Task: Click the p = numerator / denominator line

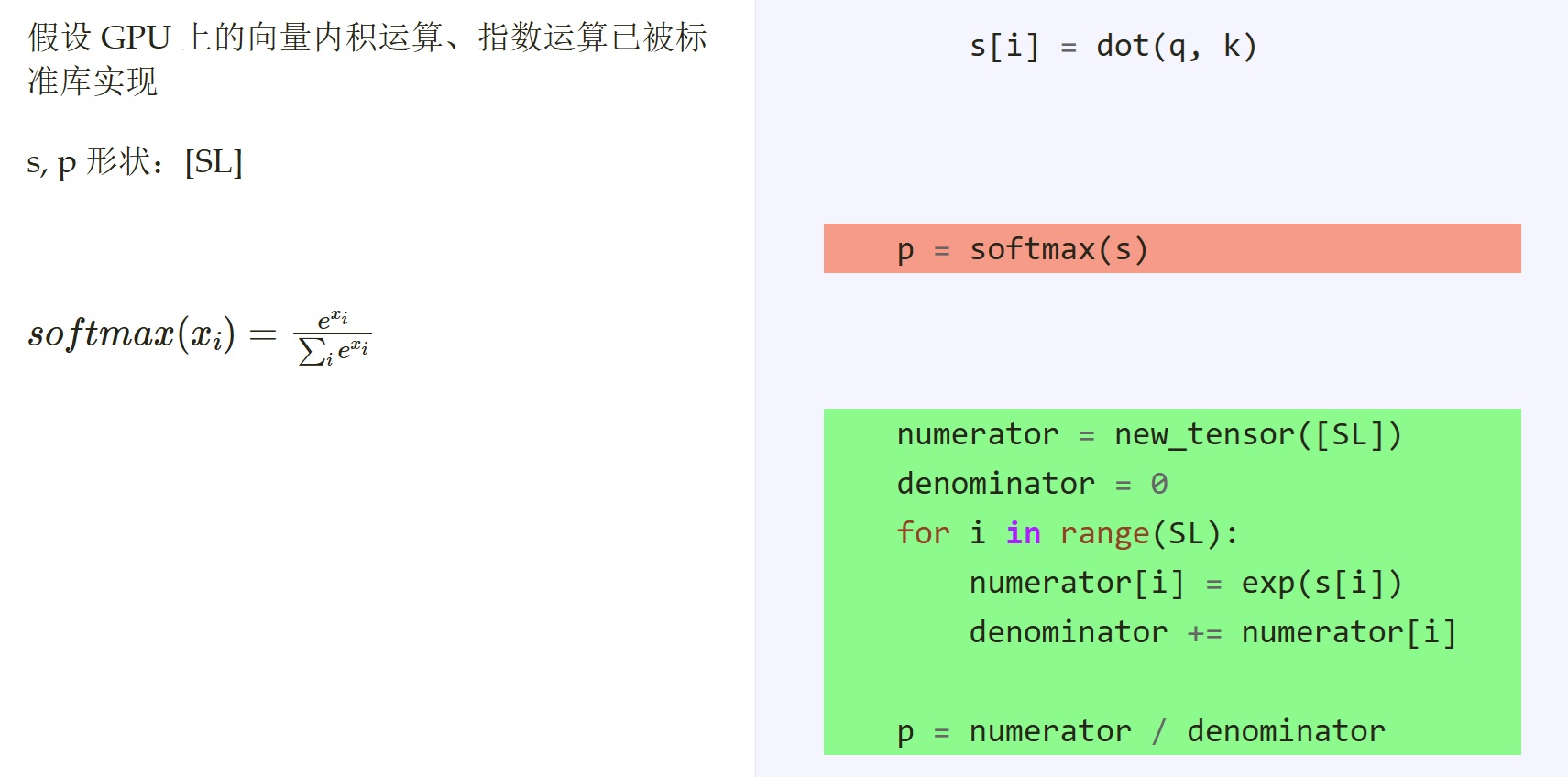Action: [1141, 731]
